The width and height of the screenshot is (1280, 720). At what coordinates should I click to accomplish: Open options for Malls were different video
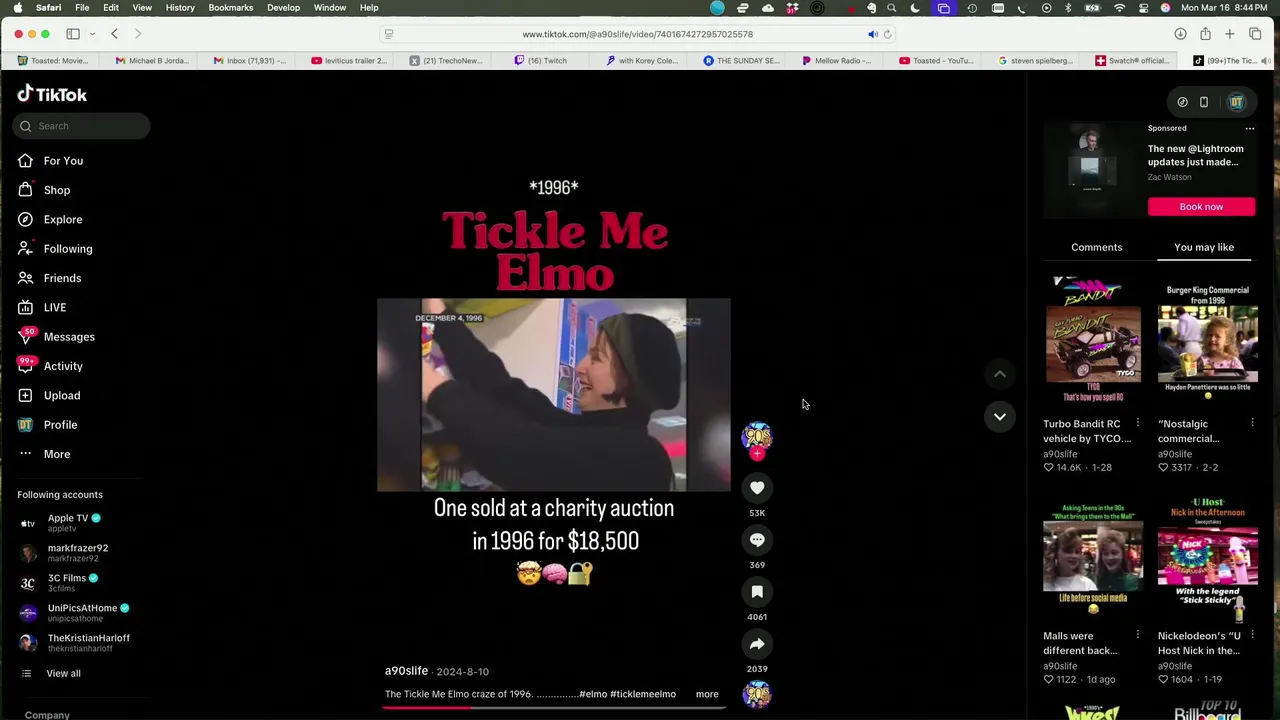(x=1137, y=635)
